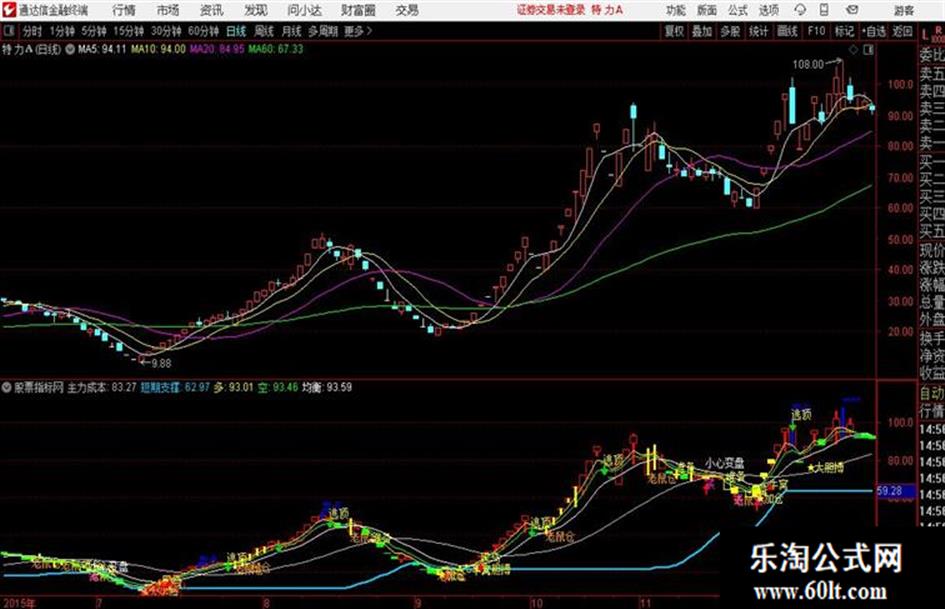Click the 证券交易未登录 status text
Viewport: 945px width, 609px height.
pos(551,10)
